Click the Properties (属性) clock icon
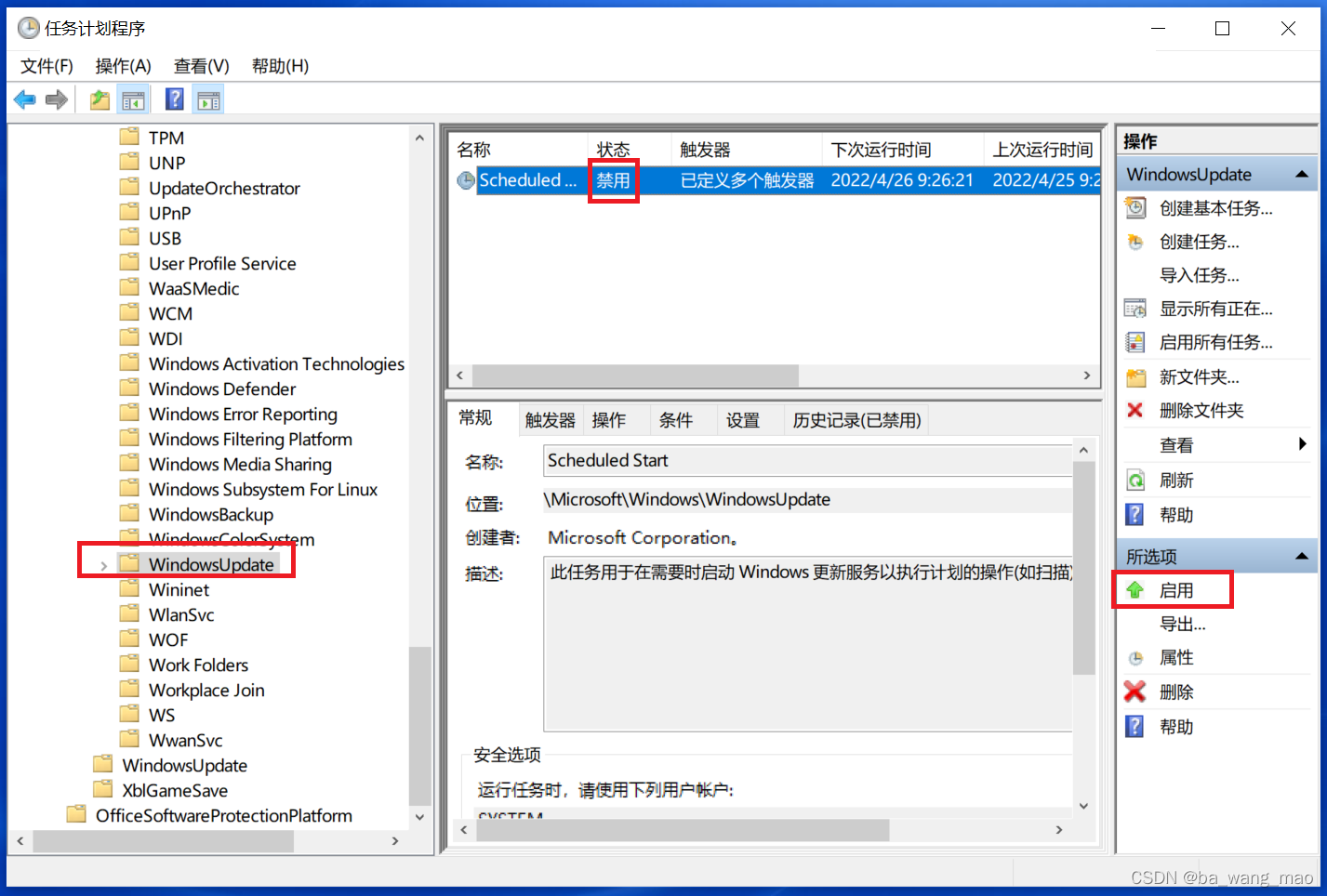Screen dimensions: 1327x896 click(x=1135, y=658)
